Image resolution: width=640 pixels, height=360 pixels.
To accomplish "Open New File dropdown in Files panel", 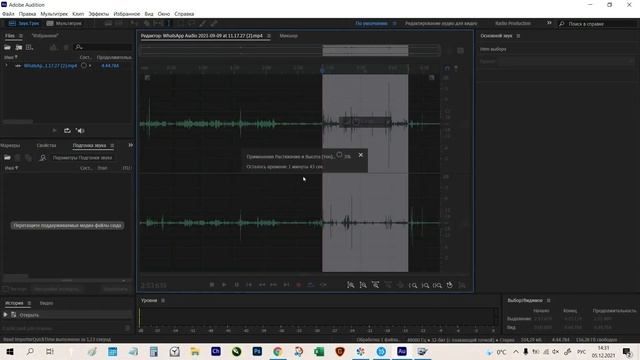I will click(29, 47).
